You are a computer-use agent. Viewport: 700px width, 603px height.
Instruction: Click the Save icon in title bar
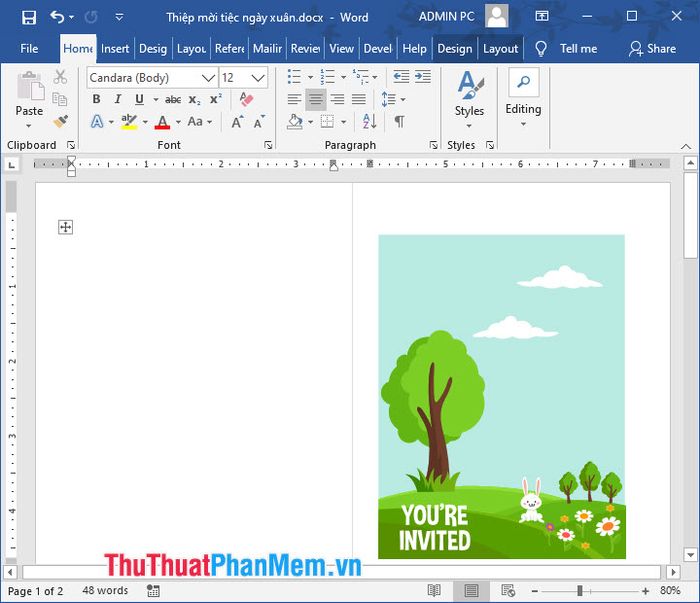click(x=28, y=17)
